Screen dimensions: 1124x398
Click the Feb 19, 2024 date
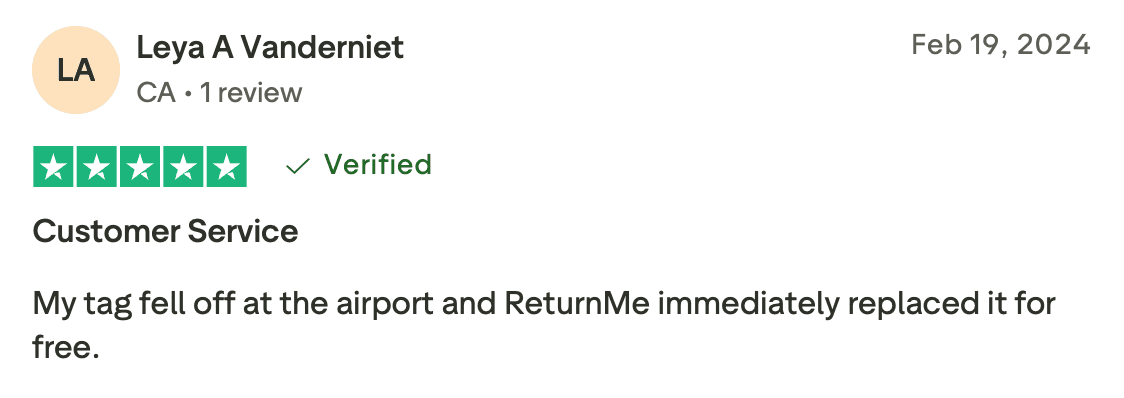click(x=1001, y=45)
